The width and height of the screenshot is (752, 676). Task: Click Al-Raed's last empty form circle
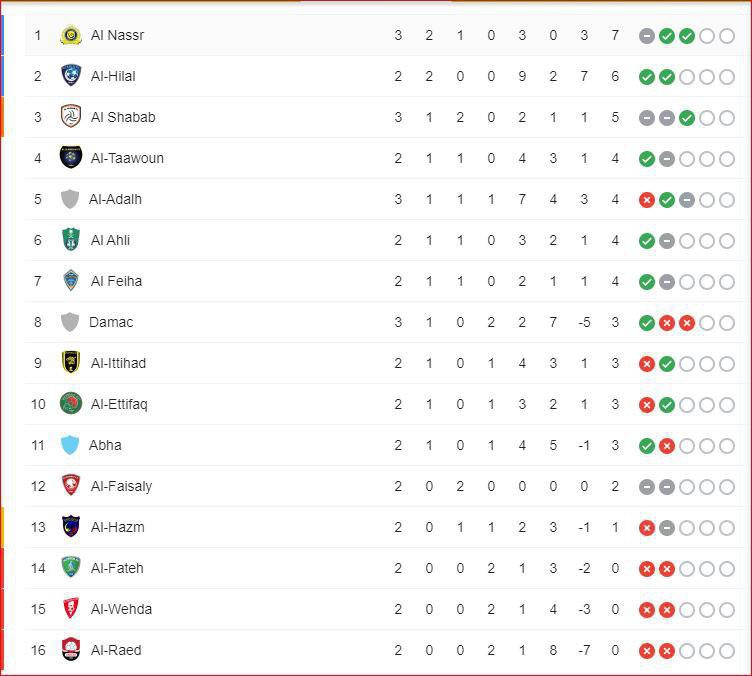(x=726, y=651)
